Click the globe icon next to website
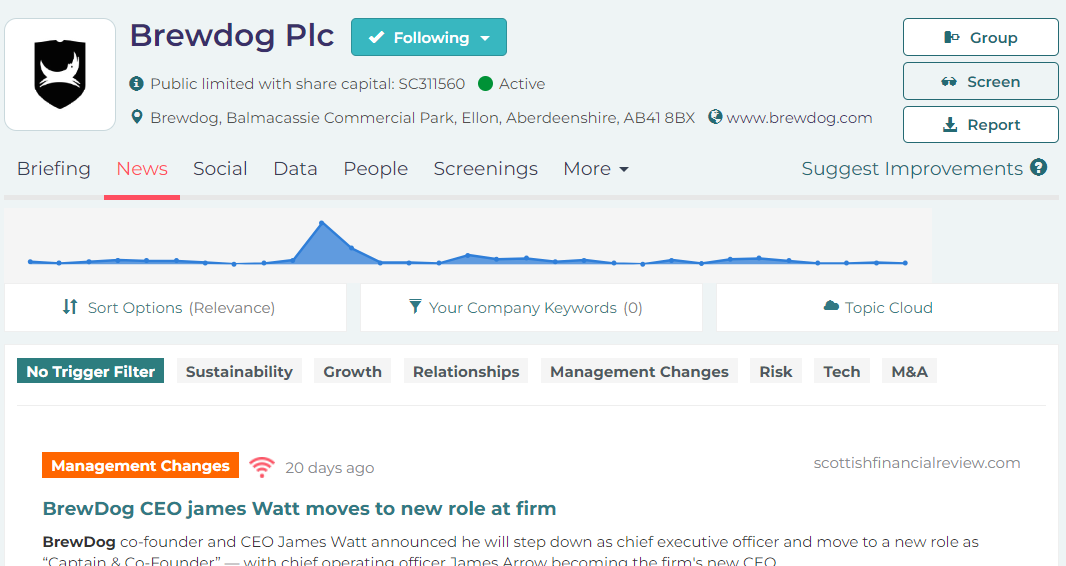 (715, 117)
